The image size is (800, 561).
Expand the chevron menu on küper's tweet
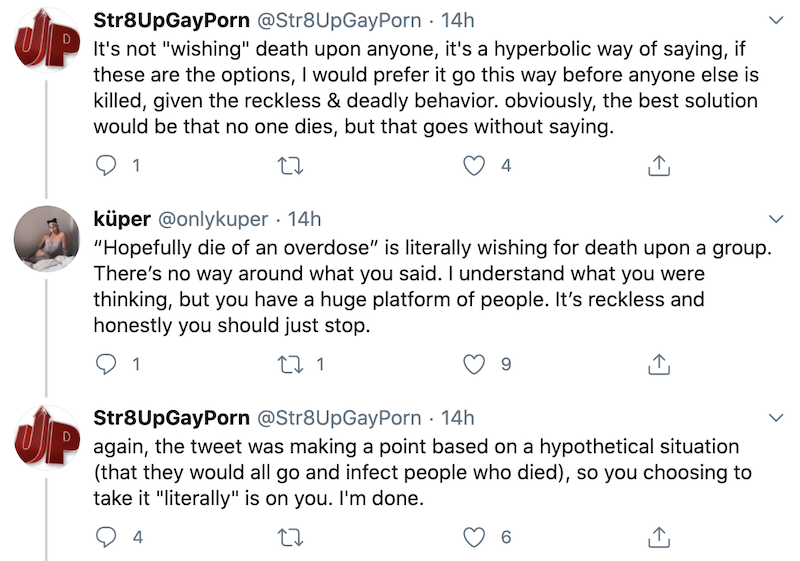pyautogui.click(x=777, y=219)
